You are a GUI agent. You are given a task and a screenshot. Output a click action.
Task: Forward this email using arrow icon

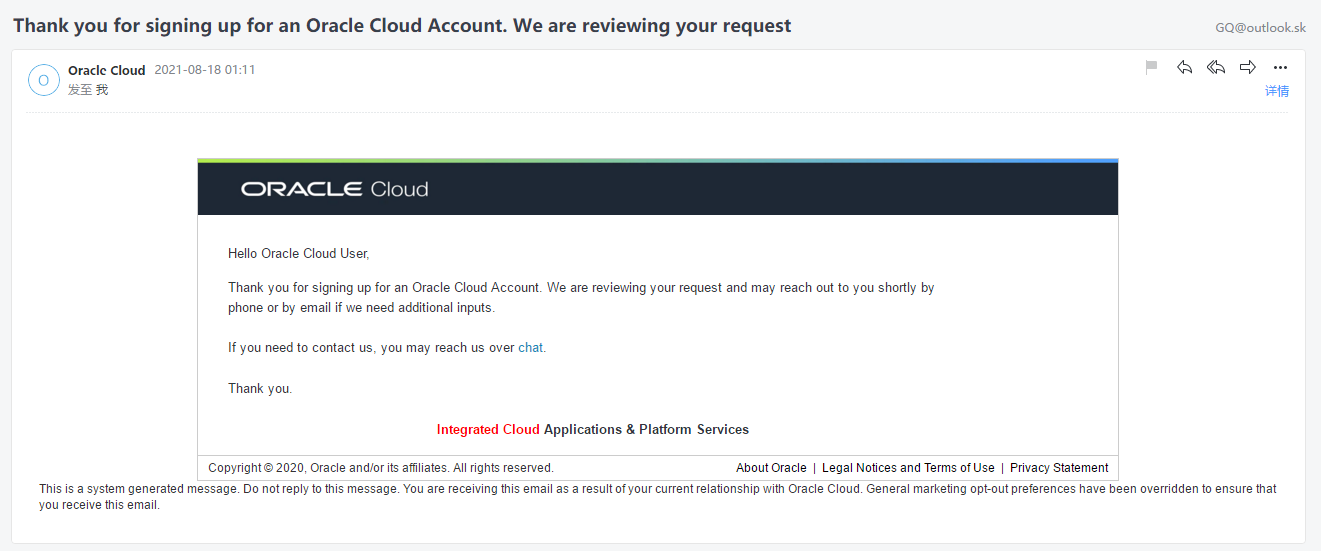click(1248, 67)
